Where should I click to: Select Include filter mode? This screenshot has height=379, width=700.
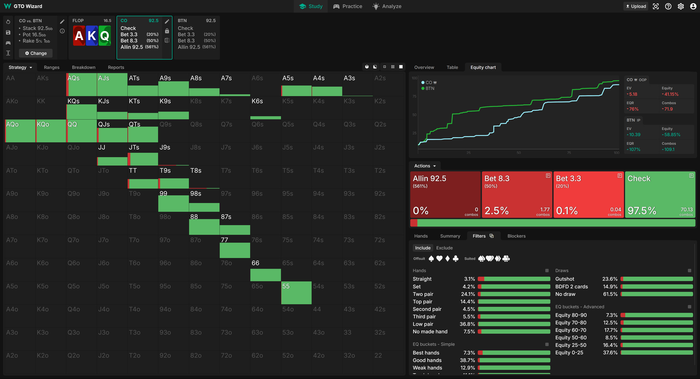[422, 248]
